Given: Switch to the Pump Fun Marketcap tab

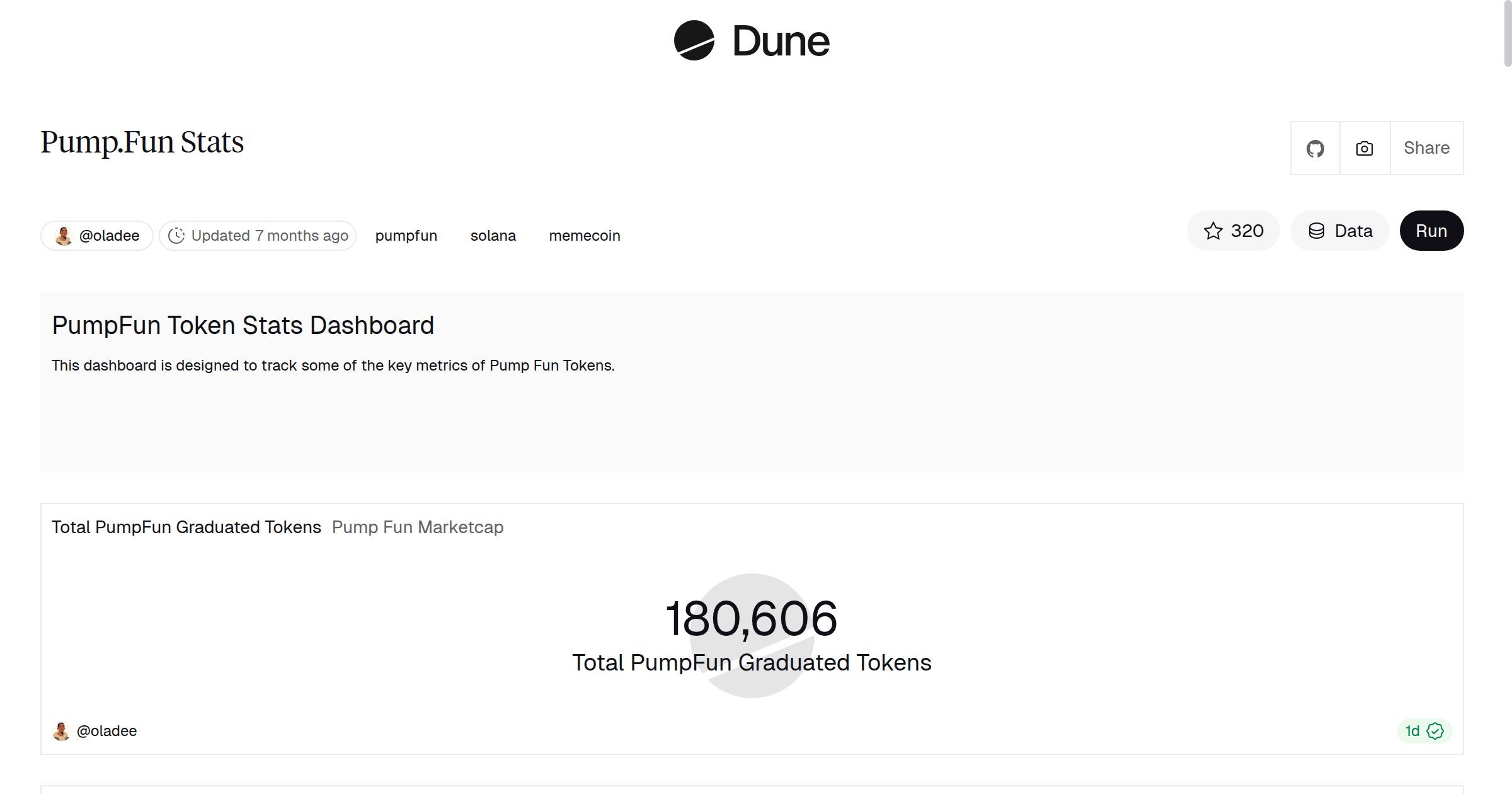Looking at the screenshot, I should (418, 527).
